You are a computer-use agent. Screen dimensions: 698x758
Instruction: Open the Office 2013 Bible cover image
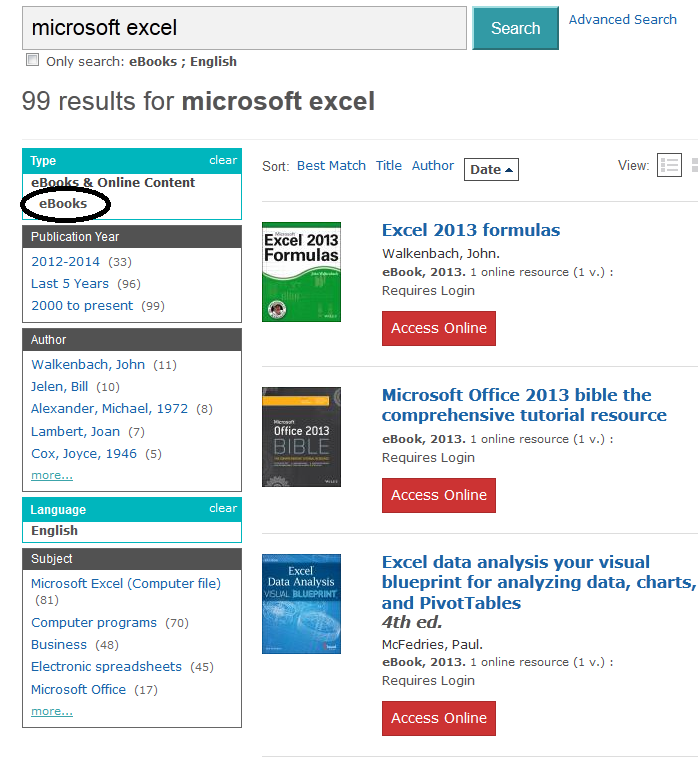301,437
